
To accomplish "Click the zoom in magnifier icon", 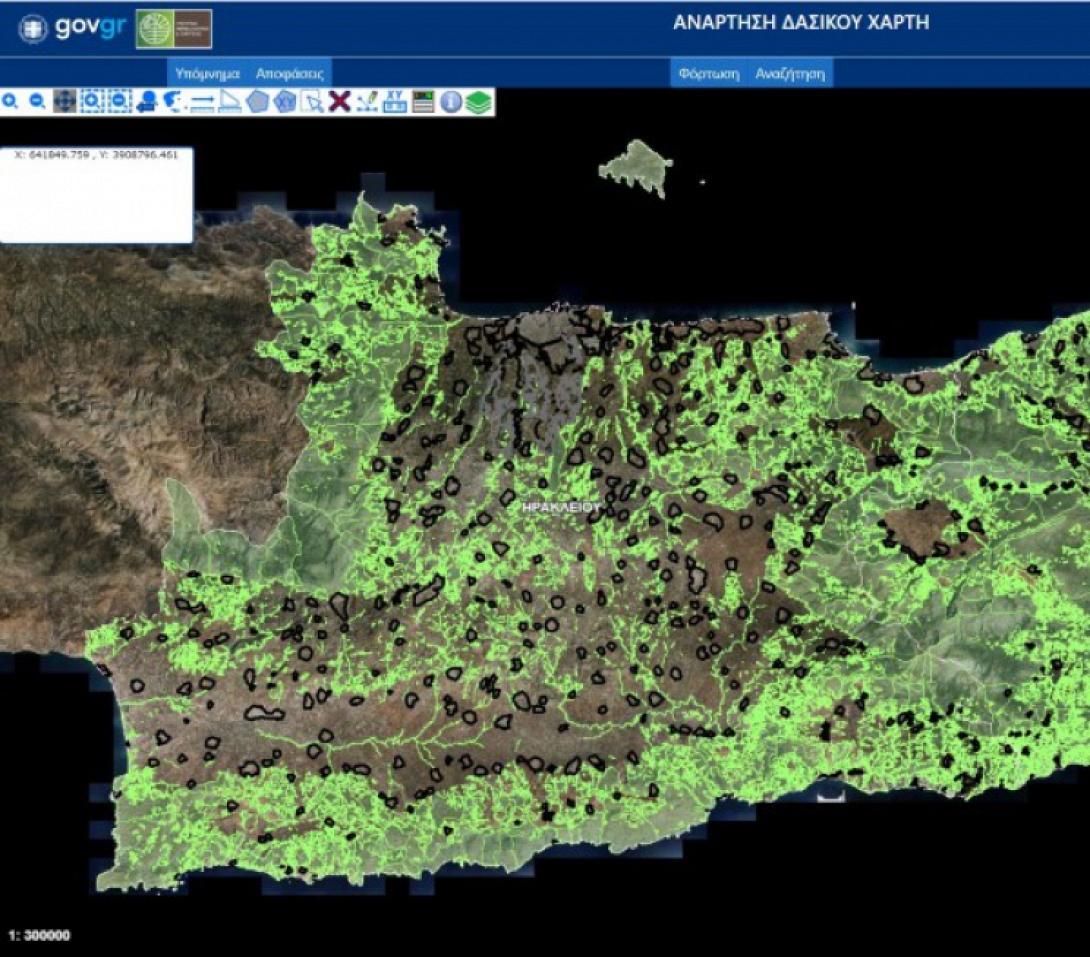I will pyautogui.click(x=10, y=101).
